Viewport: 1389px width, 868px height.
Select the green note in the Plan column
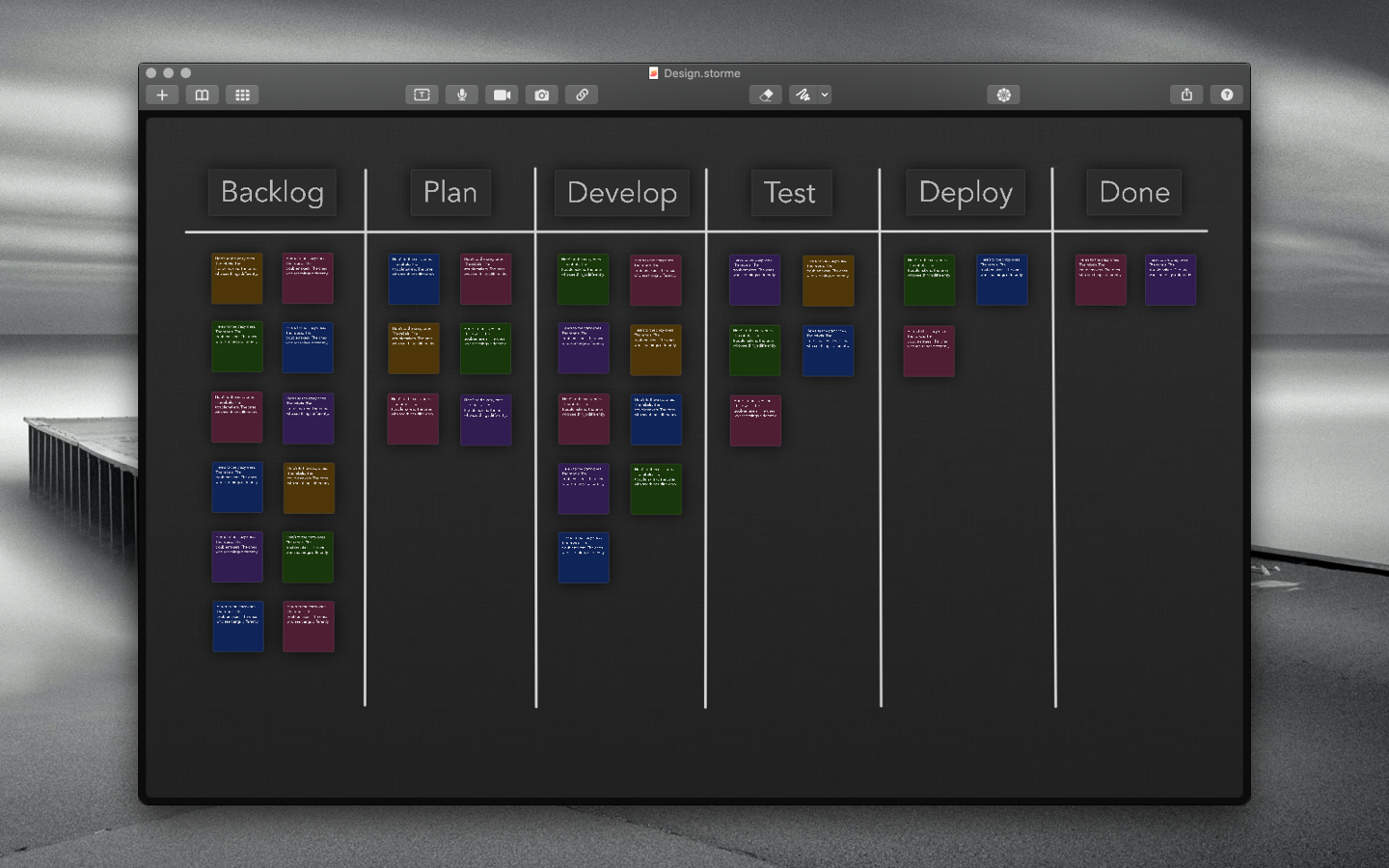pos(486,348)
